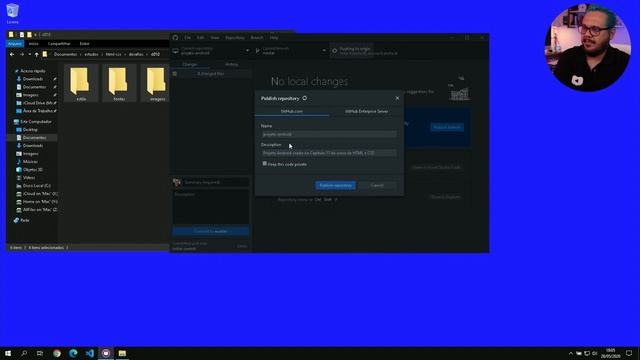The height and width of the screenshot is (360, 640).
Task: Open the Repository menu in GitHub Desktop
Action: (235, 38)
